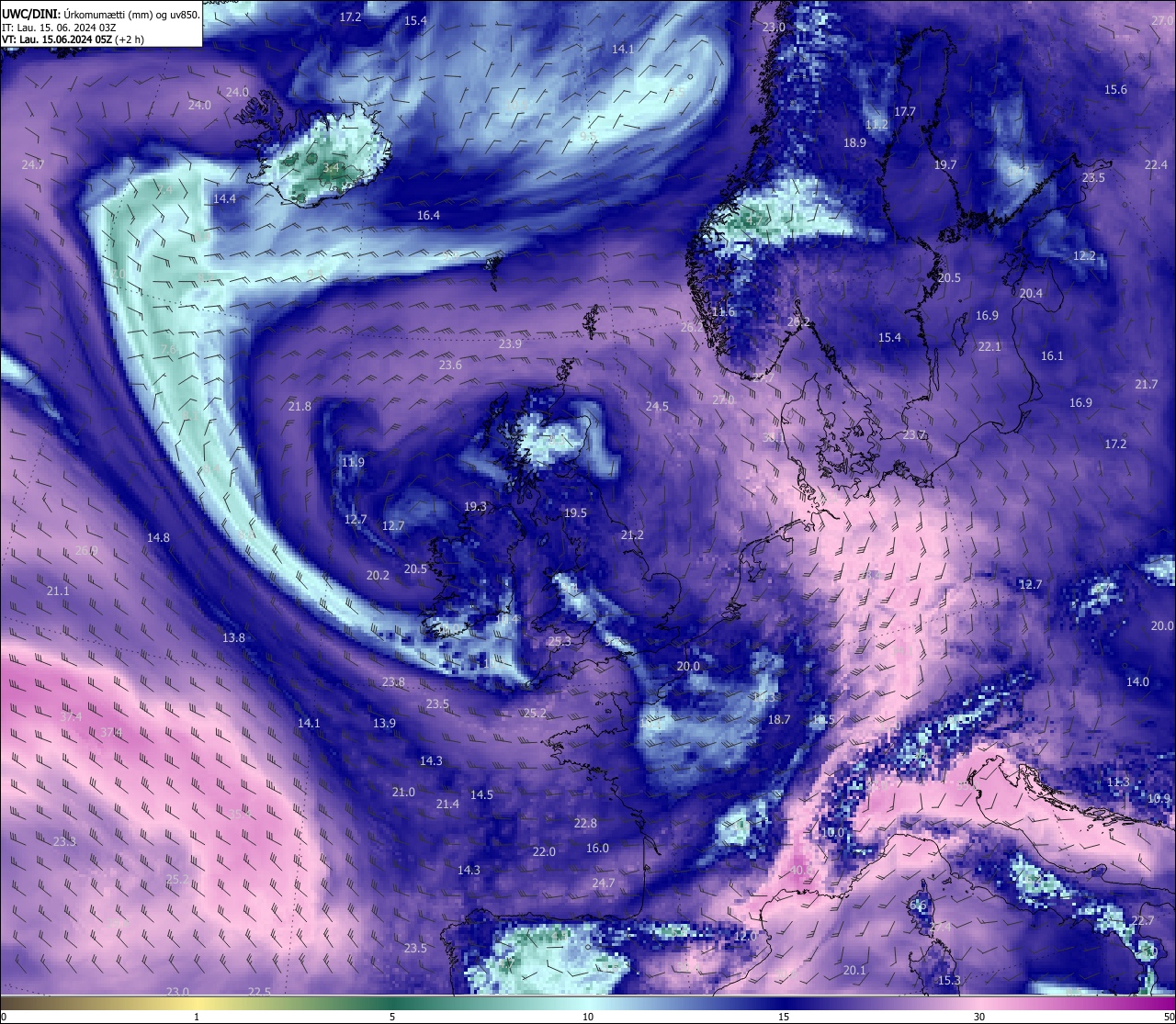Screen dimensions: 1176x1024
Task: Click the 1 tick label on legend
Action: tap(197, 1017)
